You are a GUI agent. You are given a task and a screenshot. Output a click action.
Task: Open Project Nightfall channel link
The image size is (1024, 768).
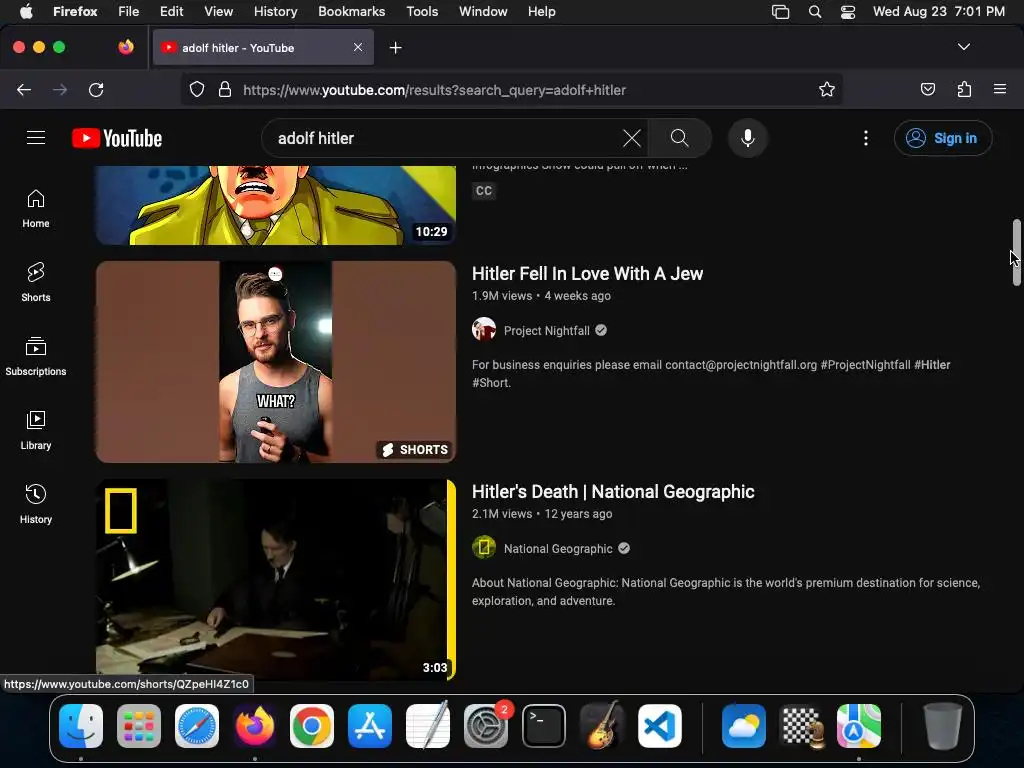tap(547, 330)
